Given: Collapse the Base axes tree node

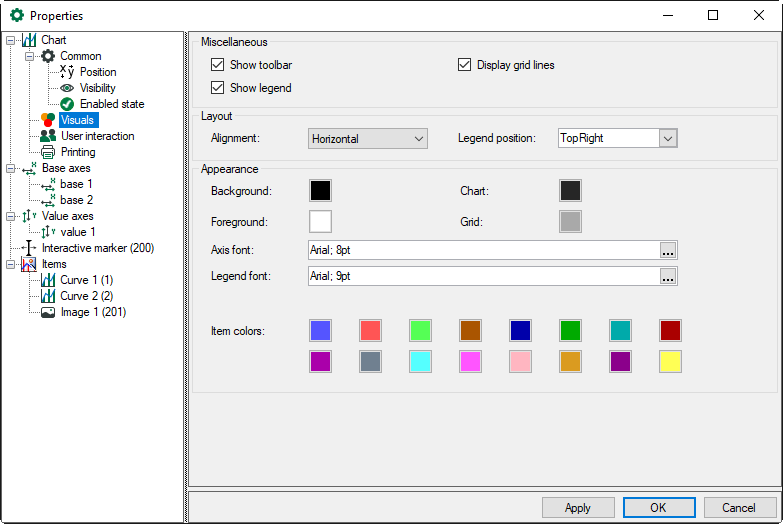Looking at the screenshot, I should pyautogui.click(x=10, y=169).
